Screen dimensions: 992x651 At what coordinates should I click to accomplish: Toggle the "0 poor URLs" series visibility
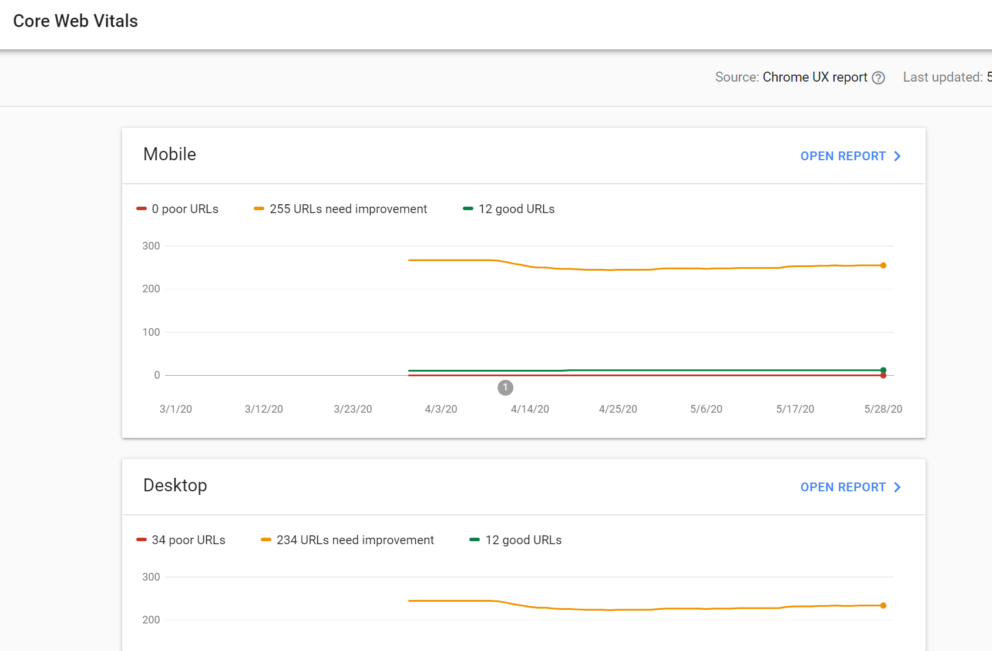pos(178,208)
